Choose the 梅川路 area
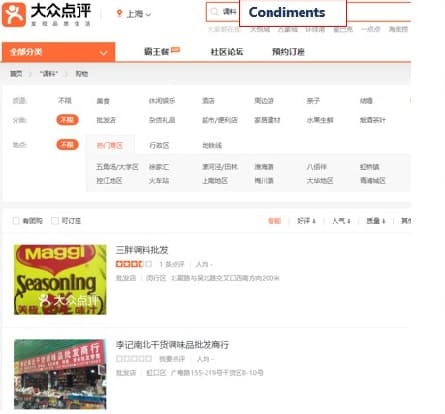Image resolution: width=445 pixels, height=414 pixels. coord(264,181)
